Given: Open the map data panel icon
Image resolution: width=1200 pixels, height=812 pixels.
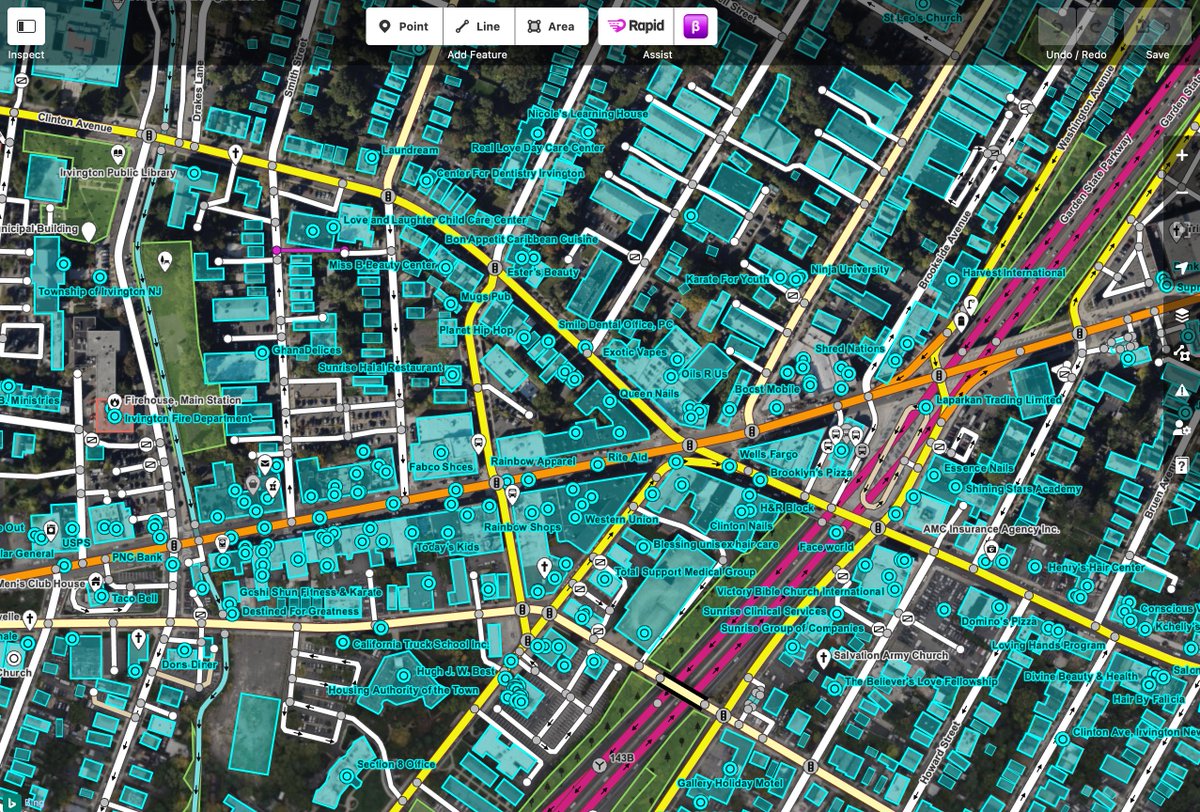Looking at the screenshot, I should (x=1182, y=352).
